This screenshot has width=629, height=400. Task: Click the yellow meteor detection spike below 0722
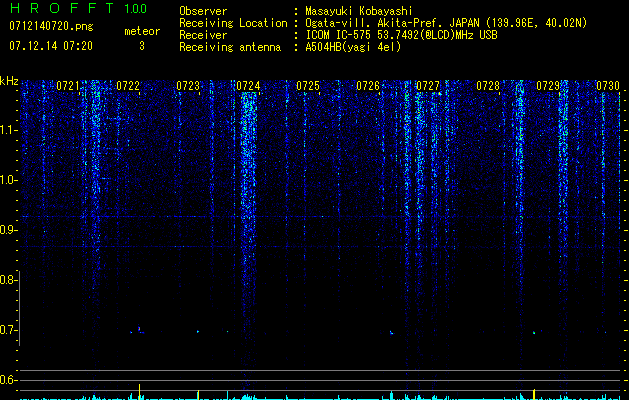tap(140, 392)
